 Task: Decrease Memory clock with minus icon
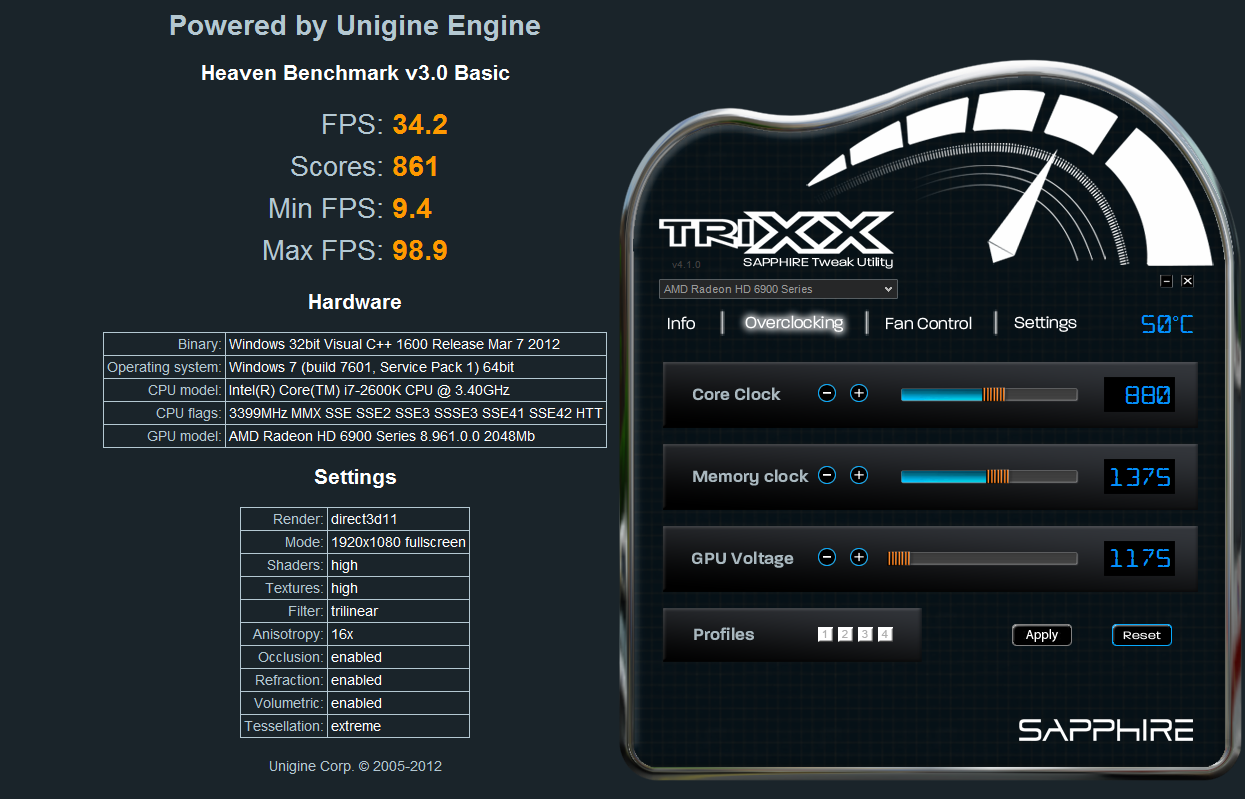pos(827,475)
